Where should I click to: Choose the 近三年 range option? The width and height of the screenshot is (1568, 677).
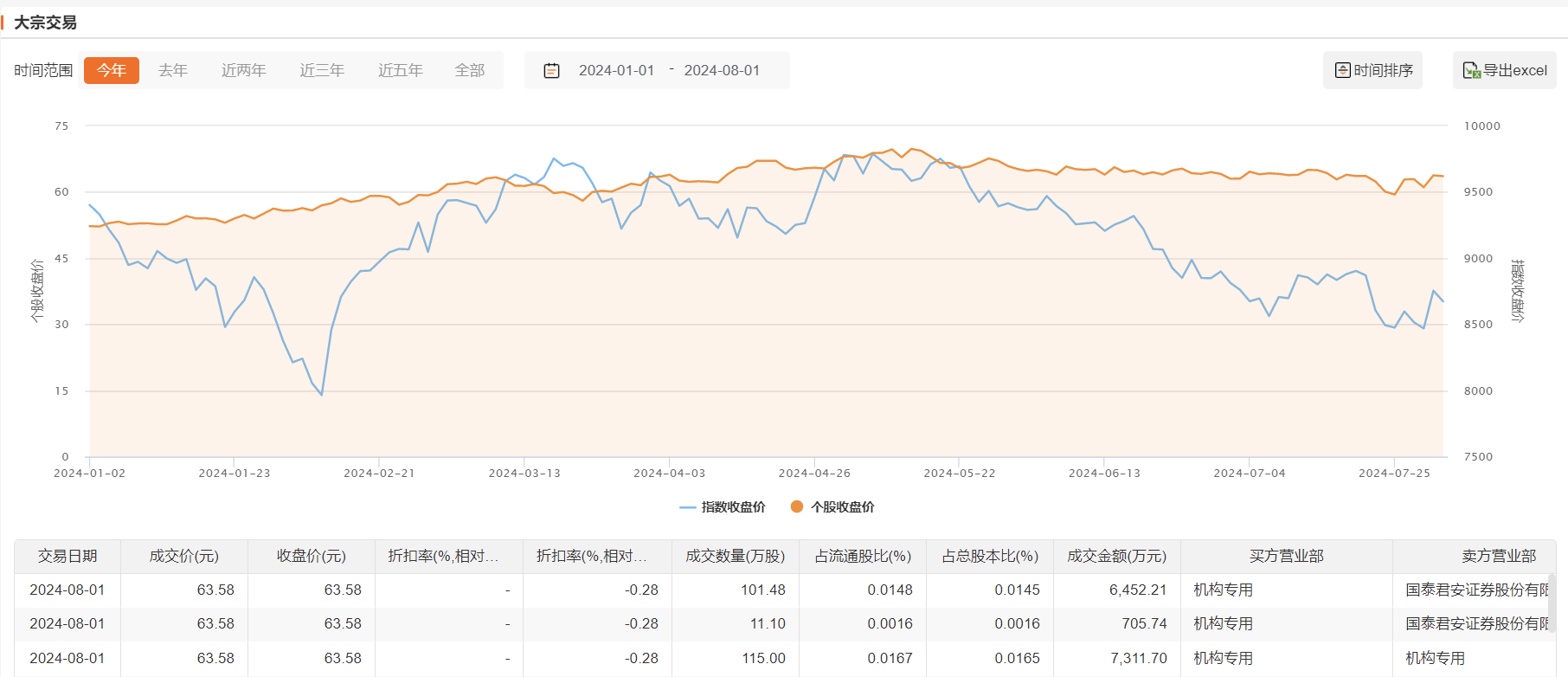coord(322,70)
